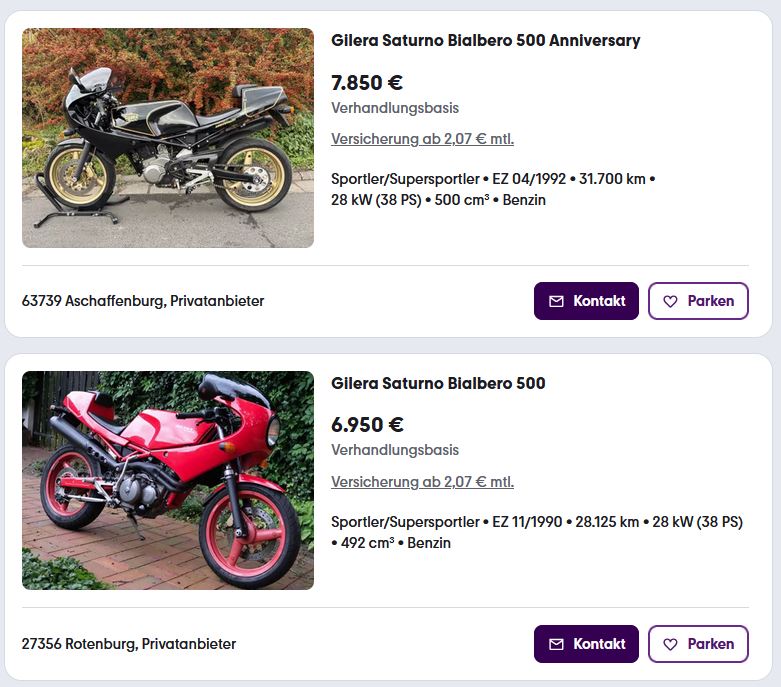
Task: Park the Gilera Saturno Anniversary listing
Action: [698, 301]
